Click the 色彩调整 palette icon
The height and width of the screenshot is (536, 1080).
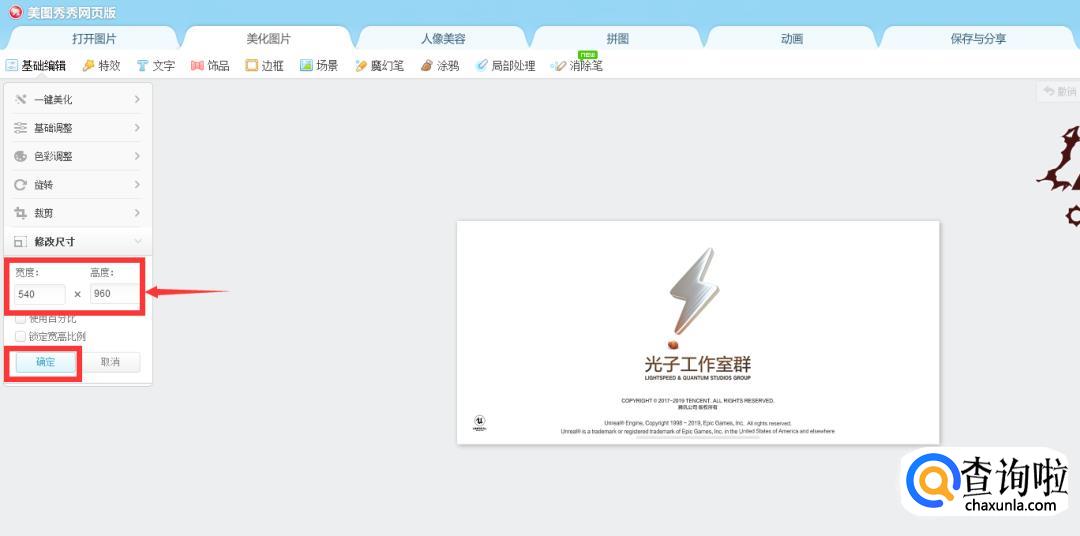[21, 156]
